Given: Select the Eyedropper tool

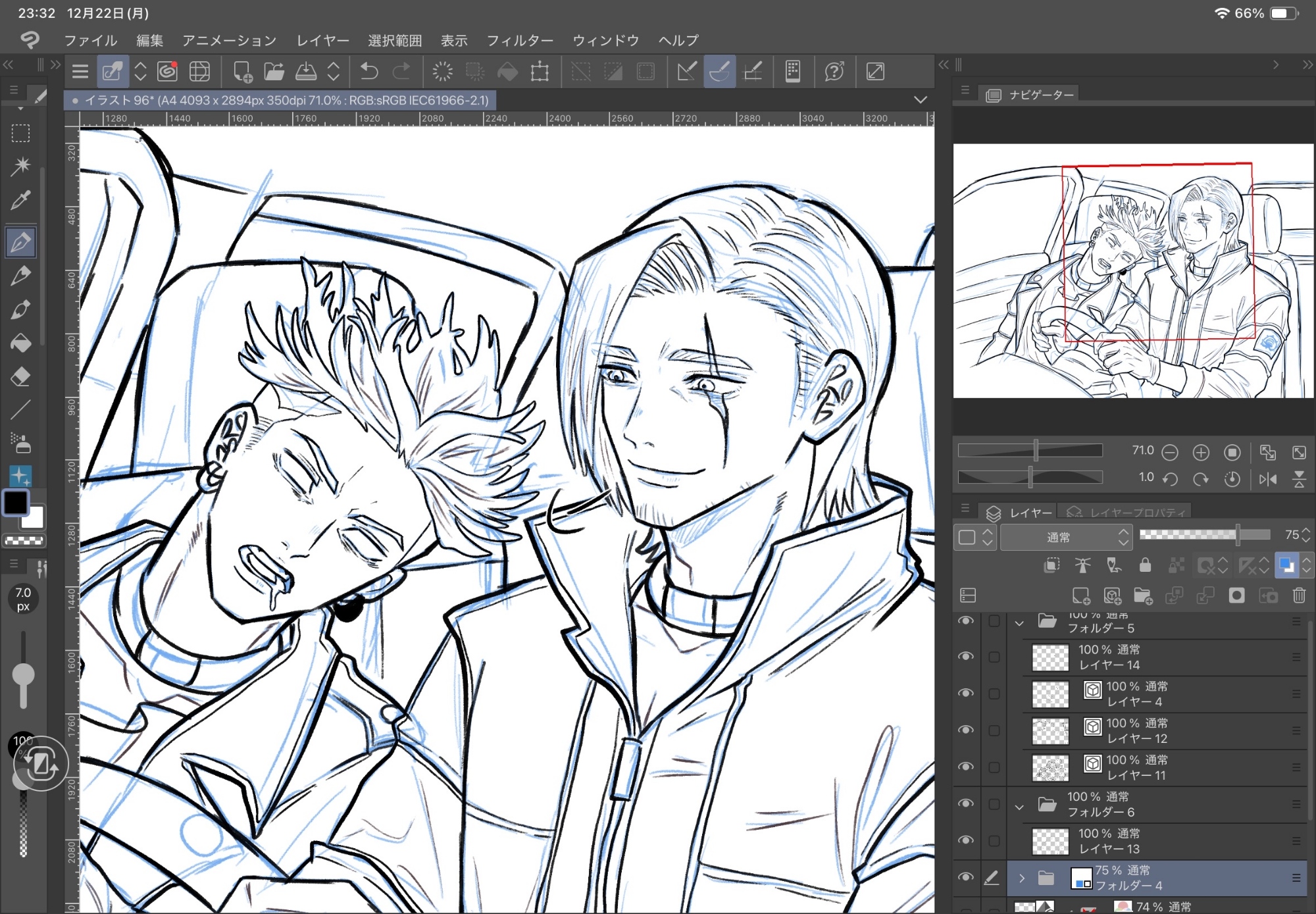Looking at the screenshot, I should 20,200.
